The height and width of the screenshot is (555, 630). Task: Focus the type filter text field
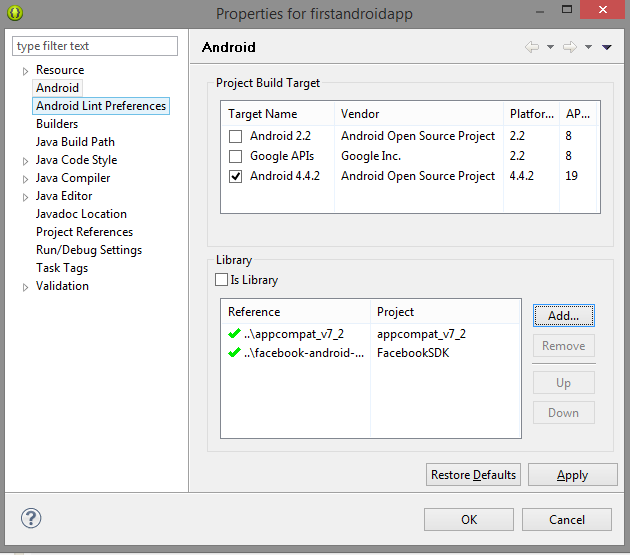pyautogui.click(x=95, y=46)
